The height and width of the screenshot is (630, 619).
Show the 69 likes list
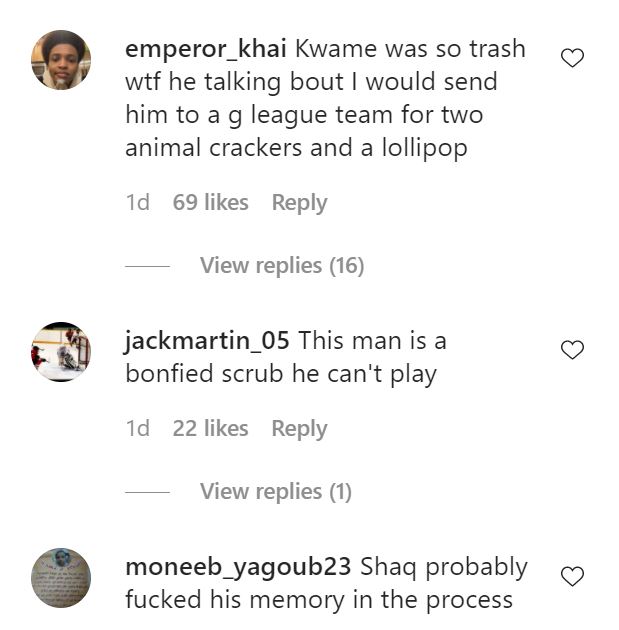pos(210,202)
